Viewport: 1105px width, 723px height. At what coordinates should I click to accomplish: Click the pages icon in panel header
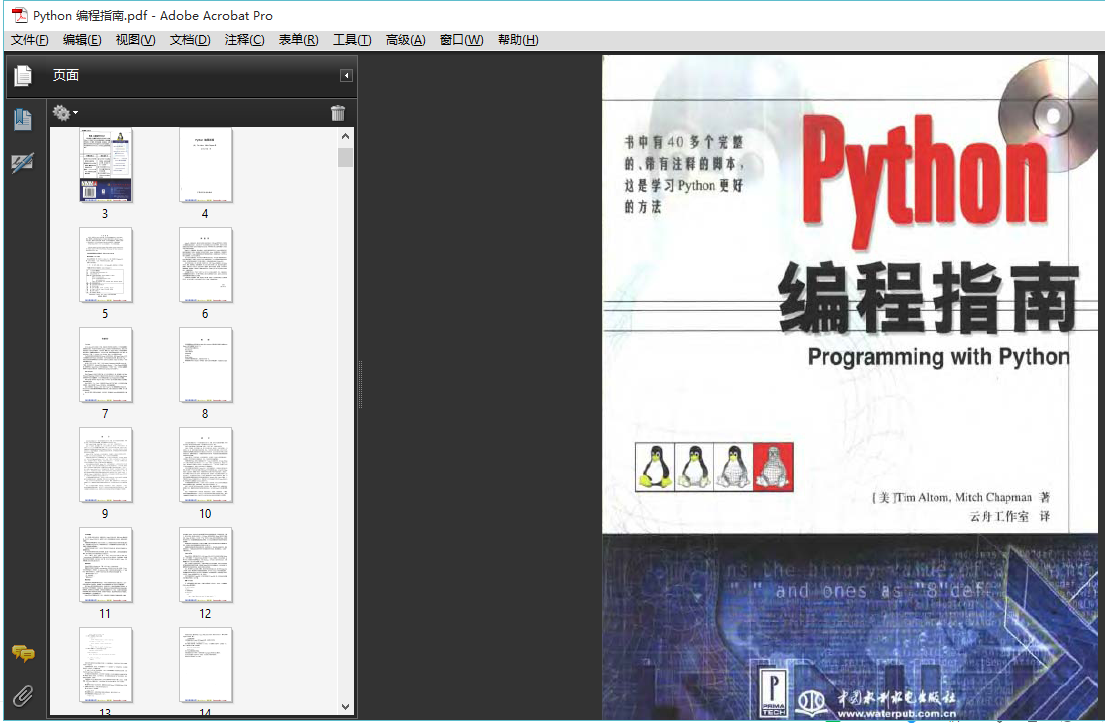coord(23,75)
